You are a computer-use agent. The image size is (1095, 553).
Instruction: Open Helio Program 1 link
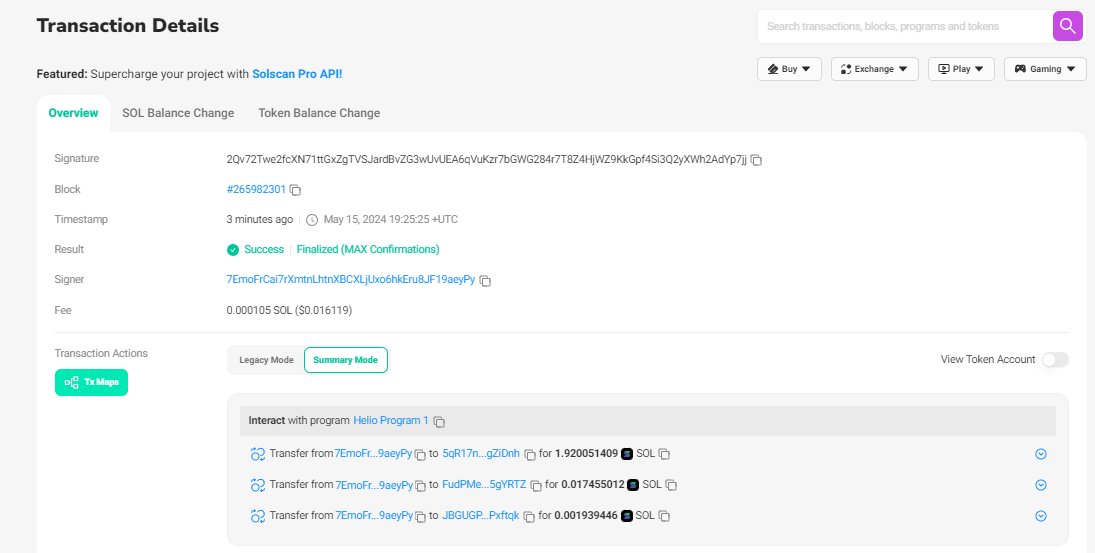click(391, 420)
